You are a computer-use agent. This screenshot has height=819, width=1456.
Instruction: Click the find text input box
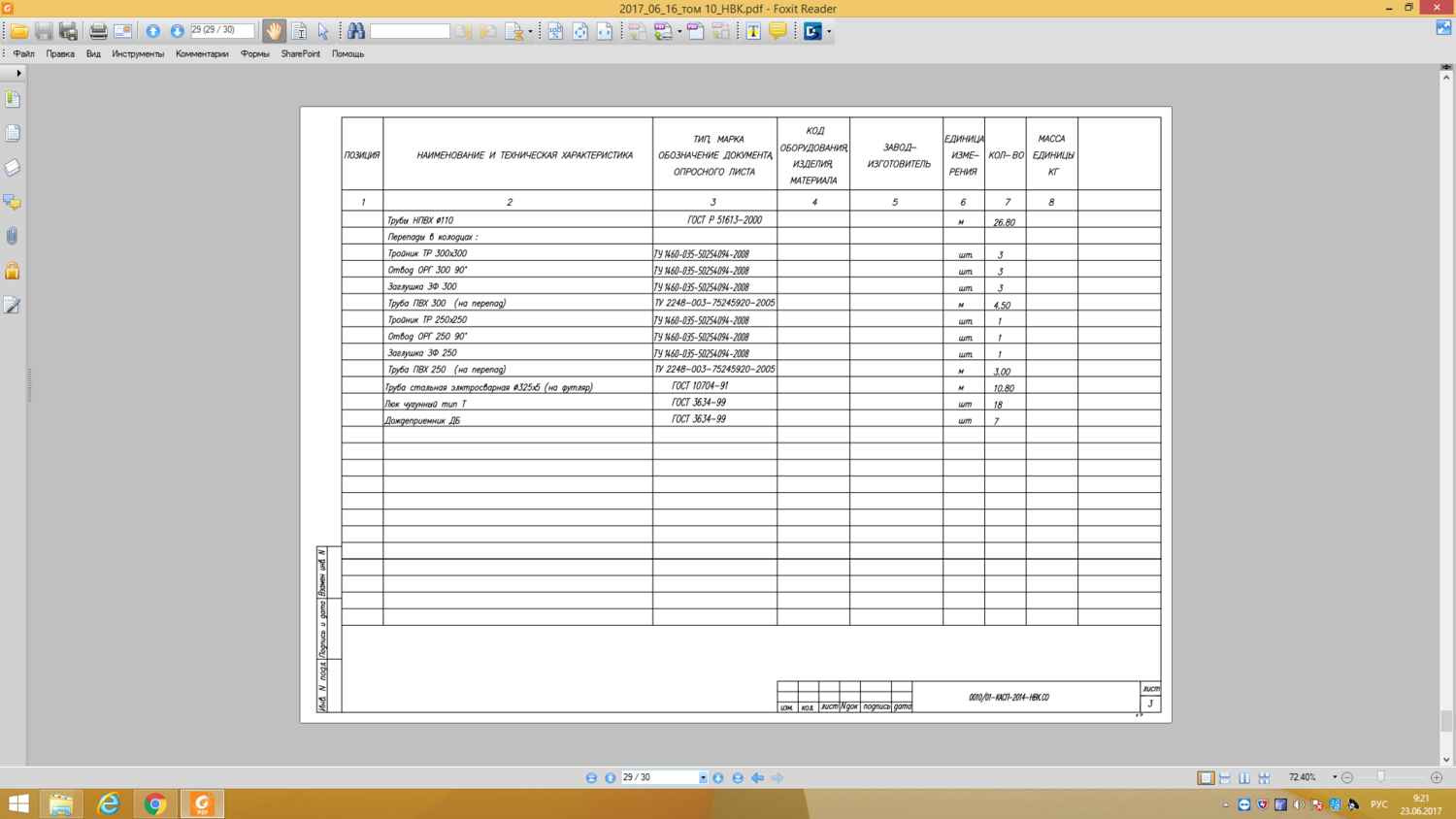[x=410, y=31]
